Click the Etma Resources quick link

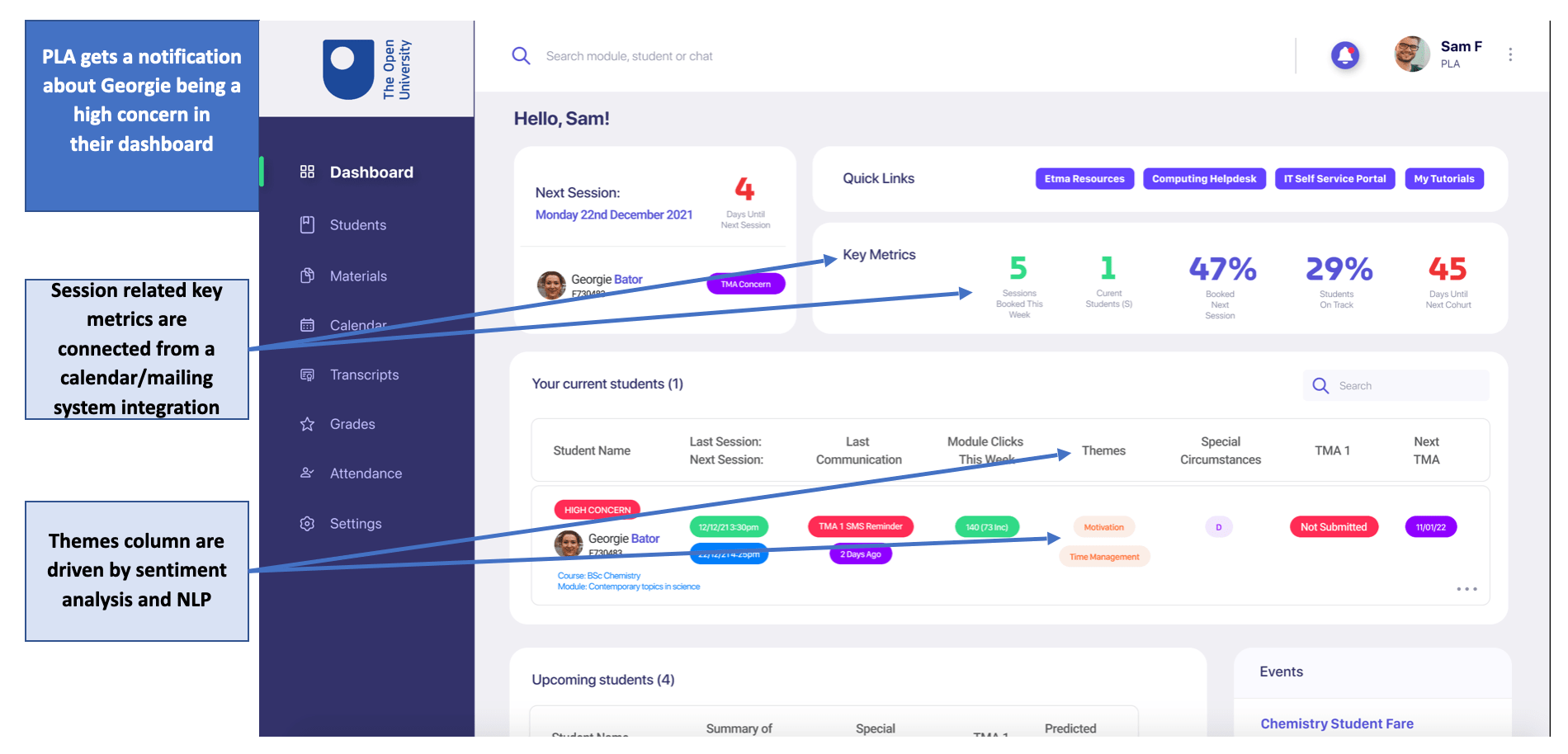point(1084,179)
